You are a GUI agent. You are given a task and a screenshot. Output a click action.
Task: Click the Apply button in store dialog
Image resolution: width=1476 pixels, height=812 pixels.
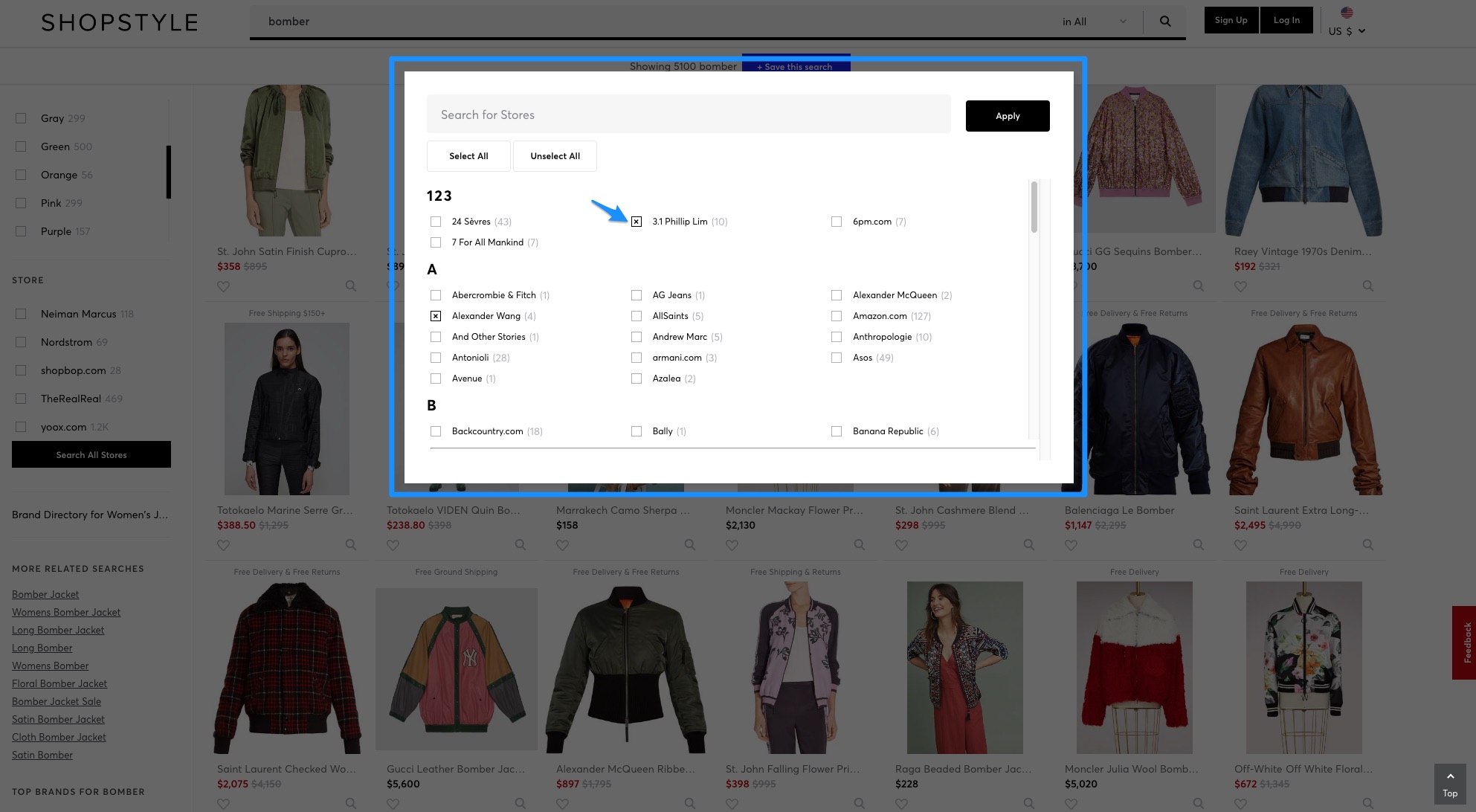[1008, 116]
